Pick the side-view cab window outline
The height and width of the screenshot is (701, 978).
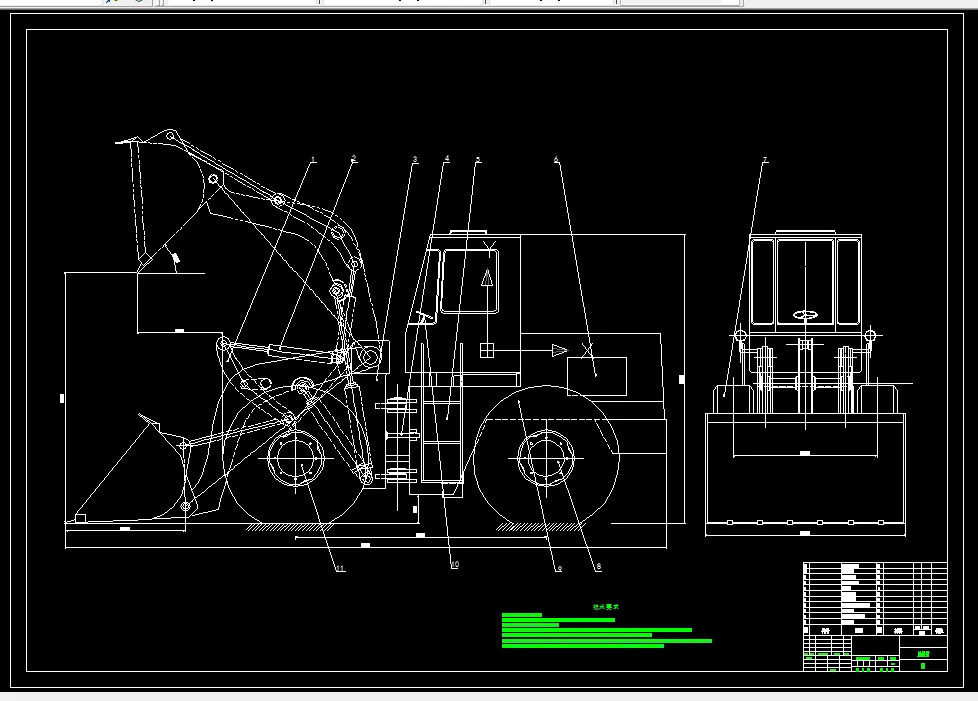coord(470,281)
